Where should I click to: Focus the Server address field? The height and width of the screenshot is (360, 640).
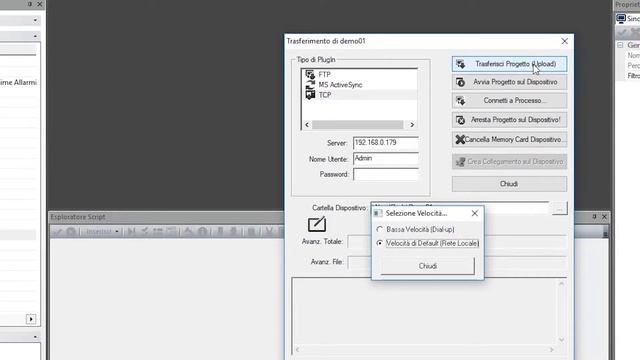(x=386, y=143)
